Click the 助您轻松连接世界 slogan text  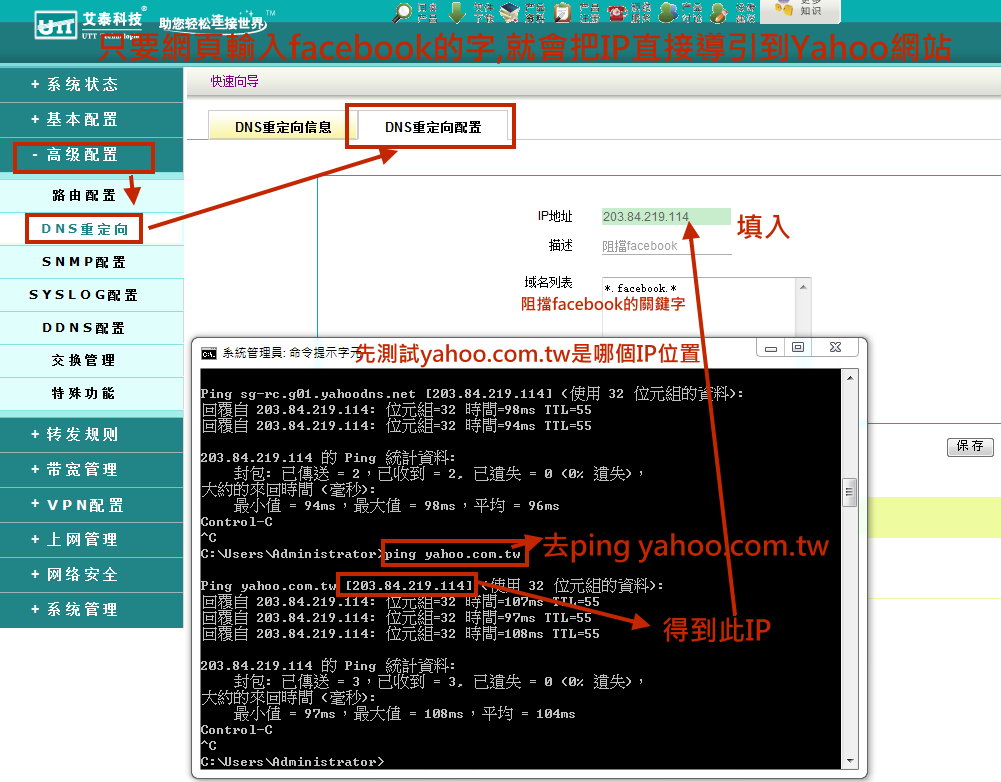212,24
